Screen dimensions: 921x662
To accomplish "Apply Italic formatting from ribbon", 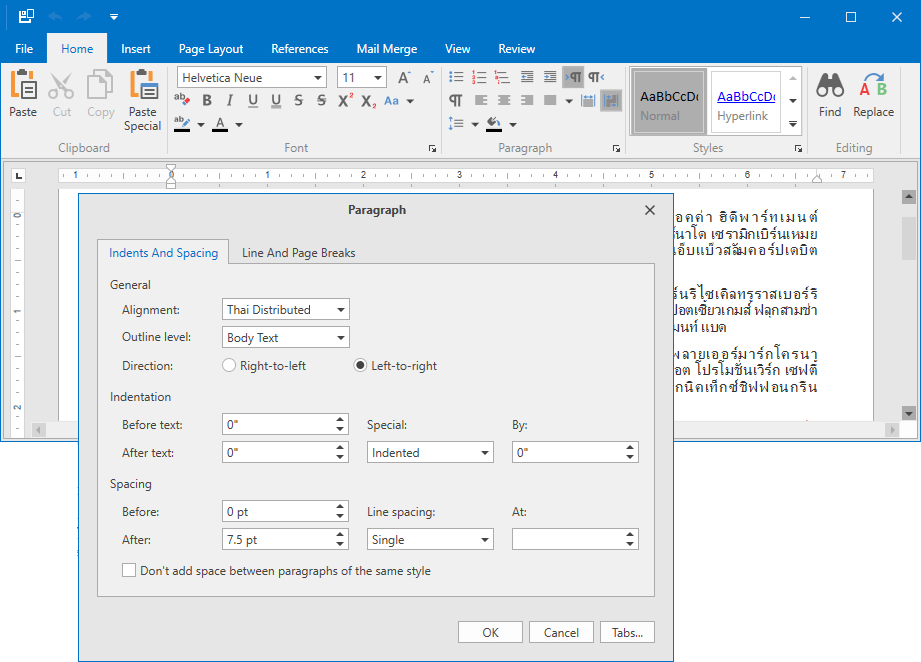I will (230, 100).
